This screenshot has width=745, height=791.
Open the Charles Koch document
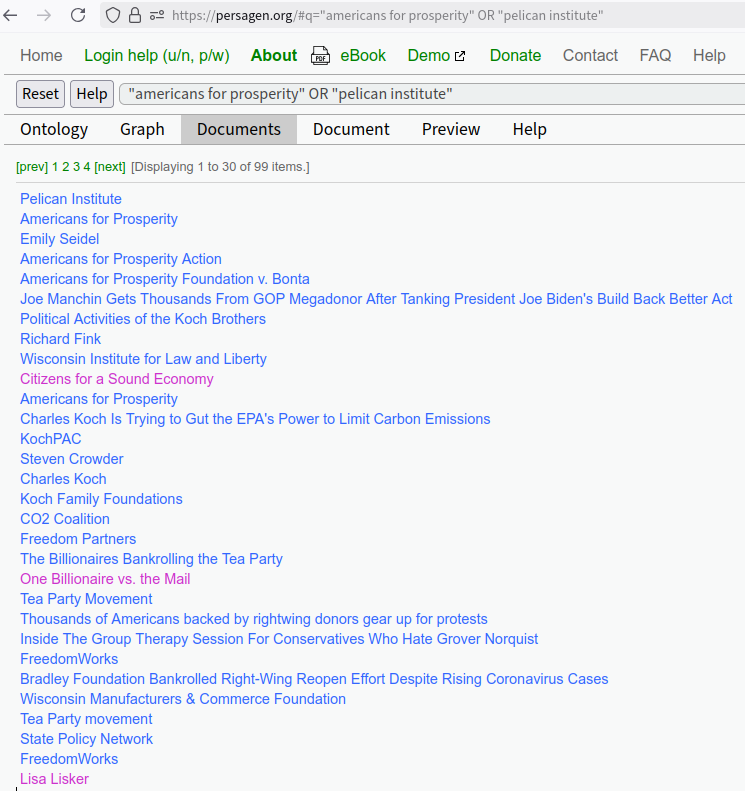pyautogui.click(x=63, y=479)
